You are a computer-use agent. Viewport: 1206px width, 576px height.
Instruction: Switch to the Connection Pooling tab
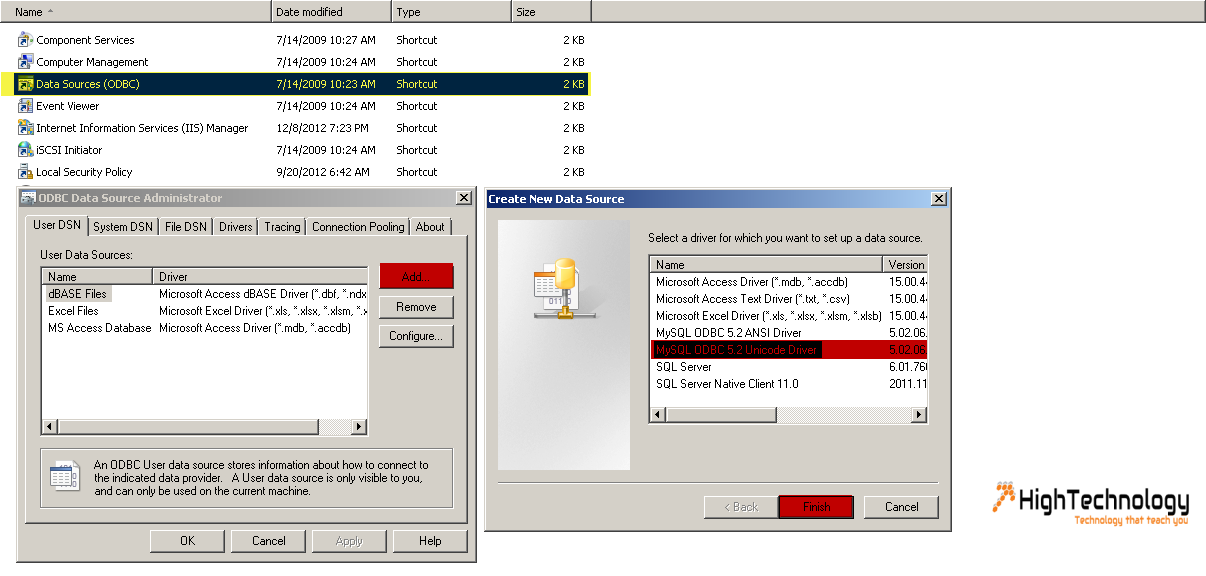point(358,227)
